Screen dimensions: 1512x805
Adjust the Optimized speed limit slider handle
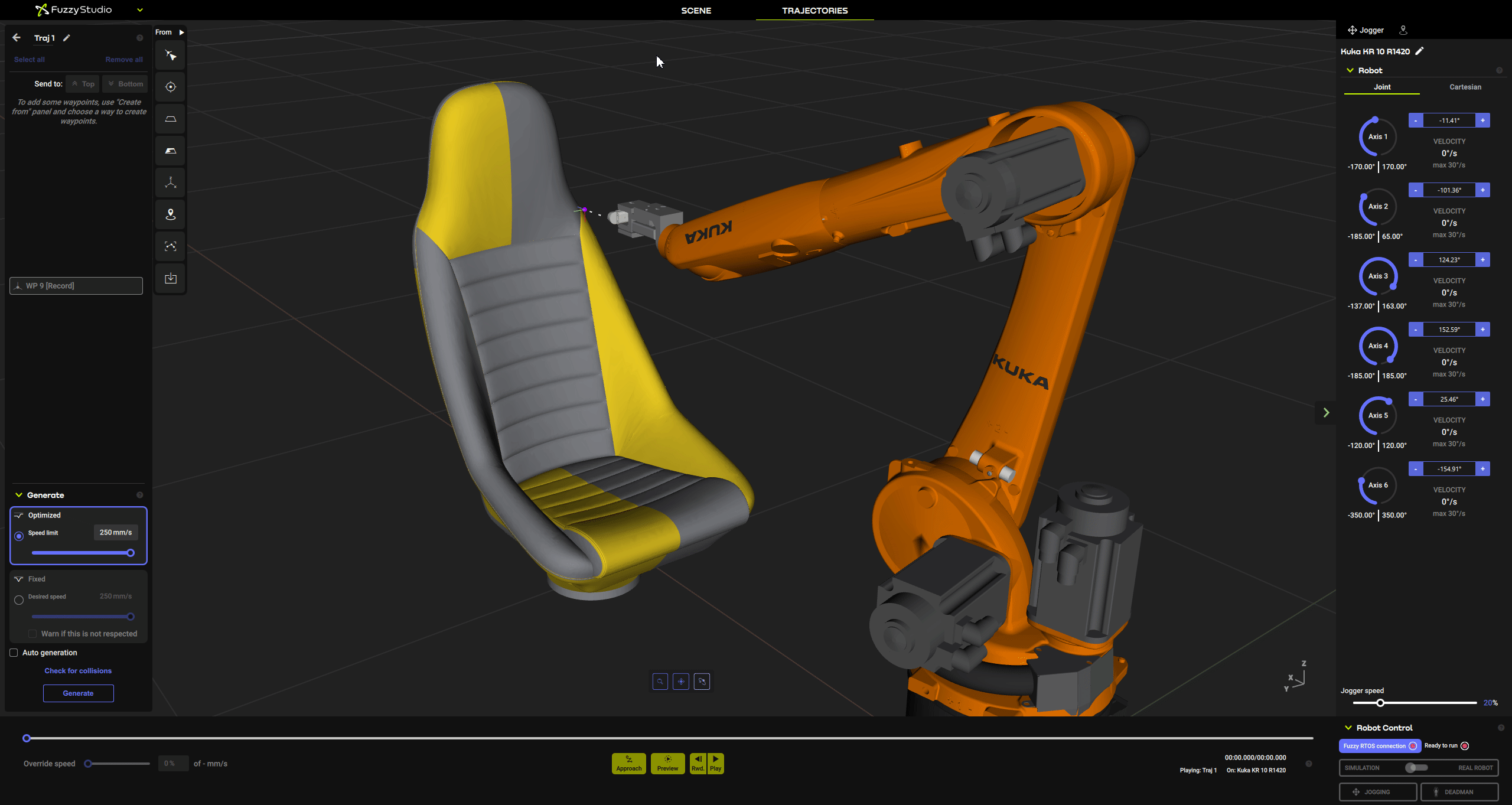click(x=131, y=553)
